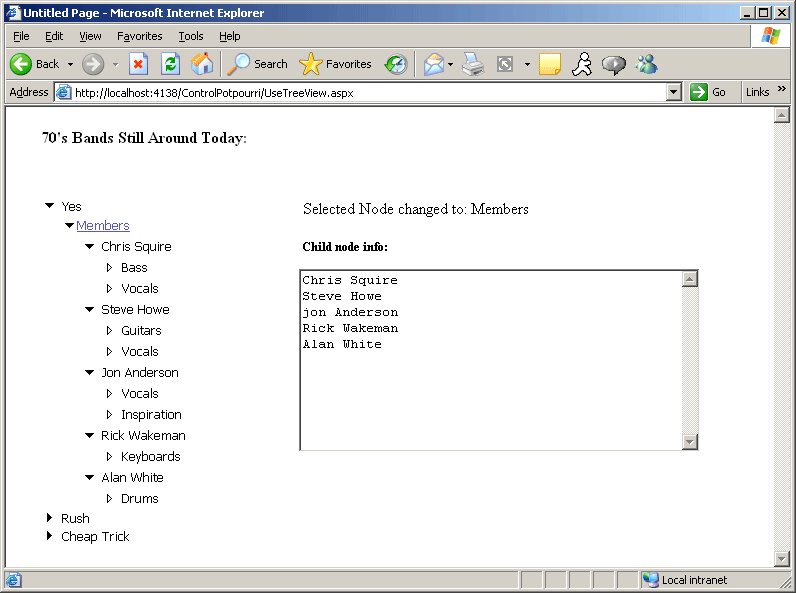Open the History icon in the toolbar

click(x=396, y=64)
